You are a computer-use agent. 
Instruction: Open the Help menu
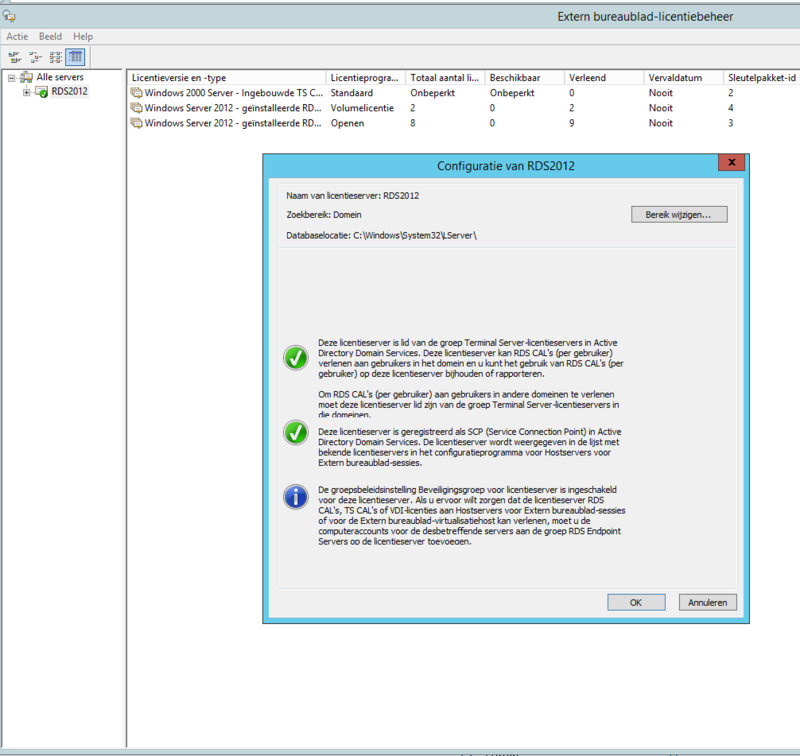(82, 36)
